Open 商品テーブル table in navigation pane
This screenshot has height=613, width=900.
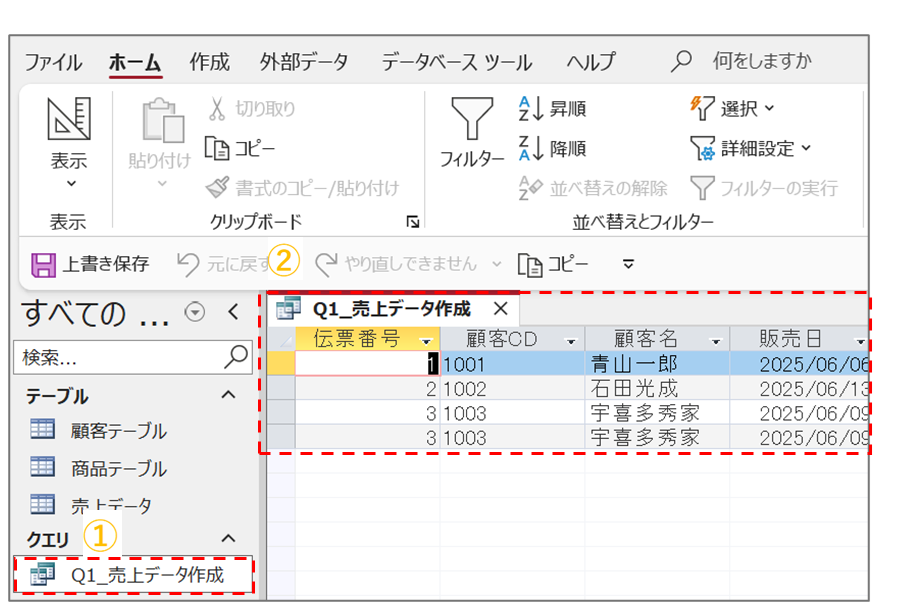tap(118, 468)
